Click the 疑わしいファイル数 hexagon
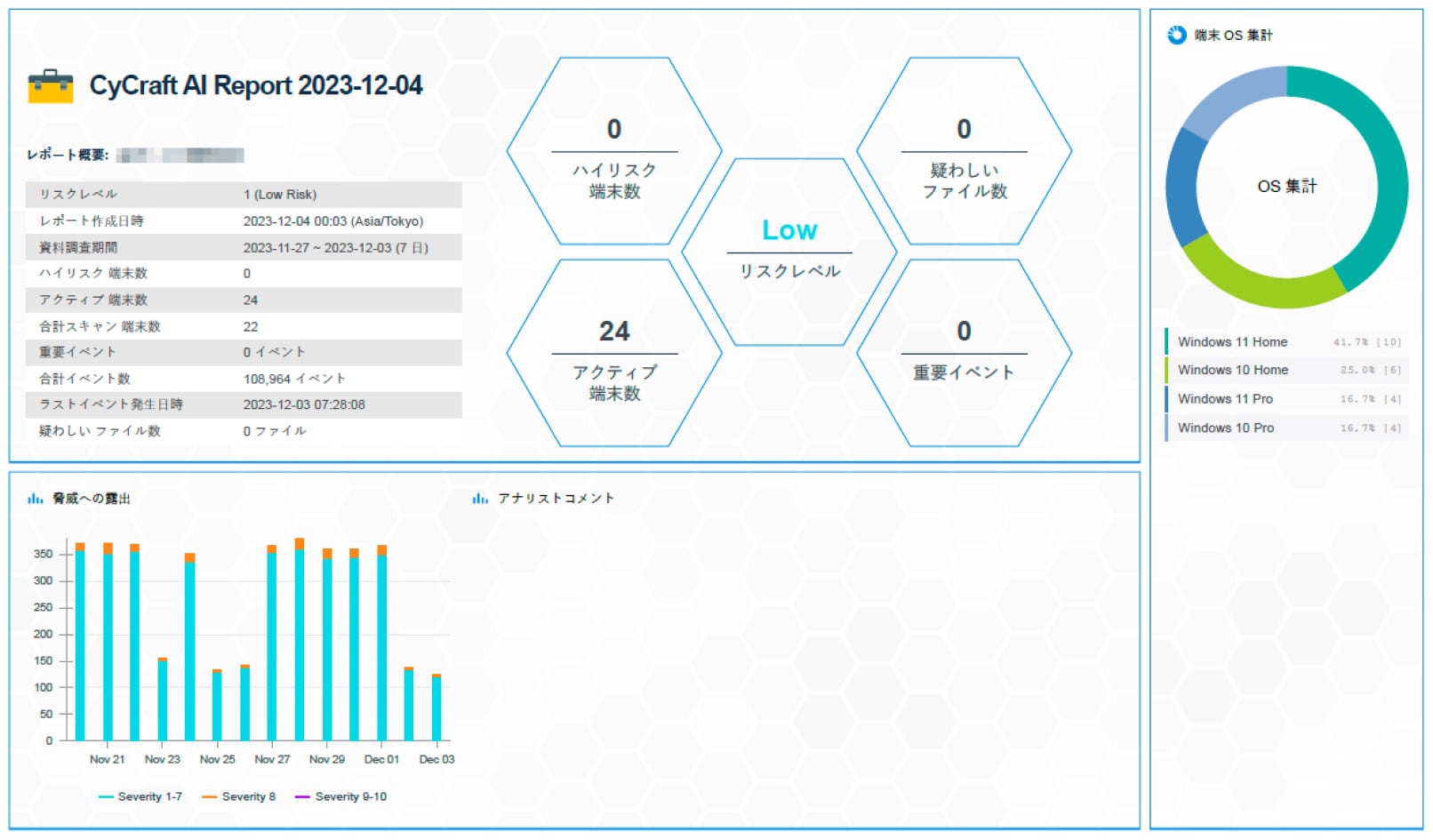The width and height of the screenshot is (1433, 840). (964, 151)
